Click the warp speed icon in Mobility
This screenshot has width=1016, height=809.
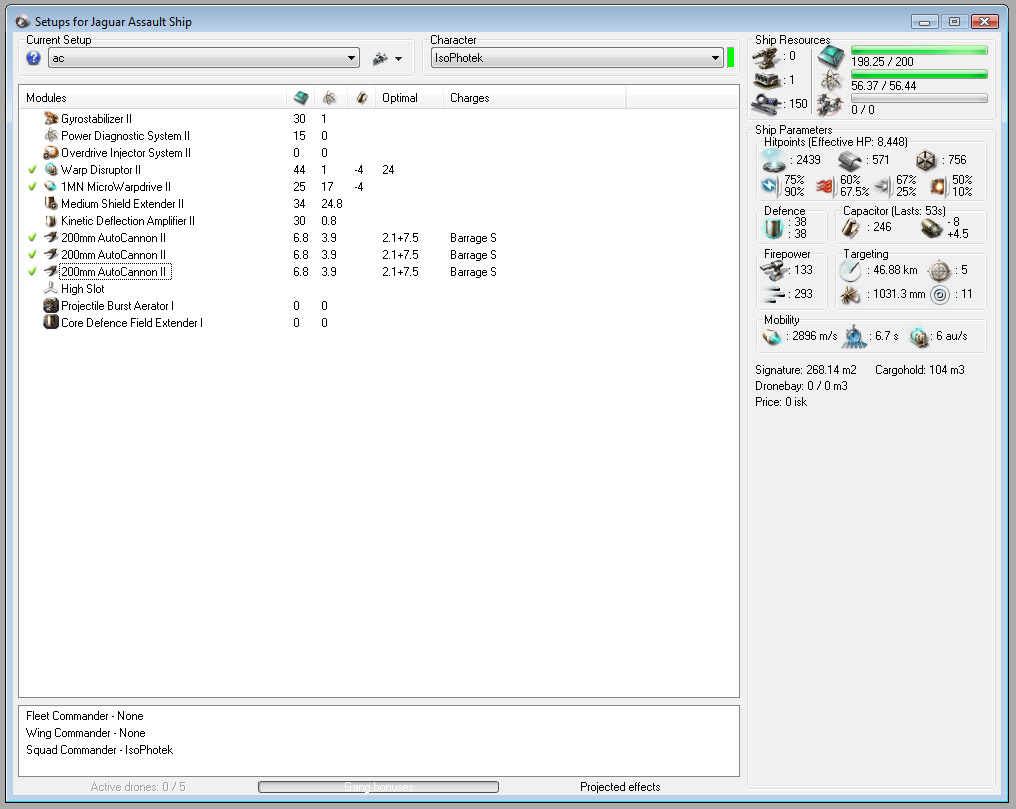(x=918, y=337)
